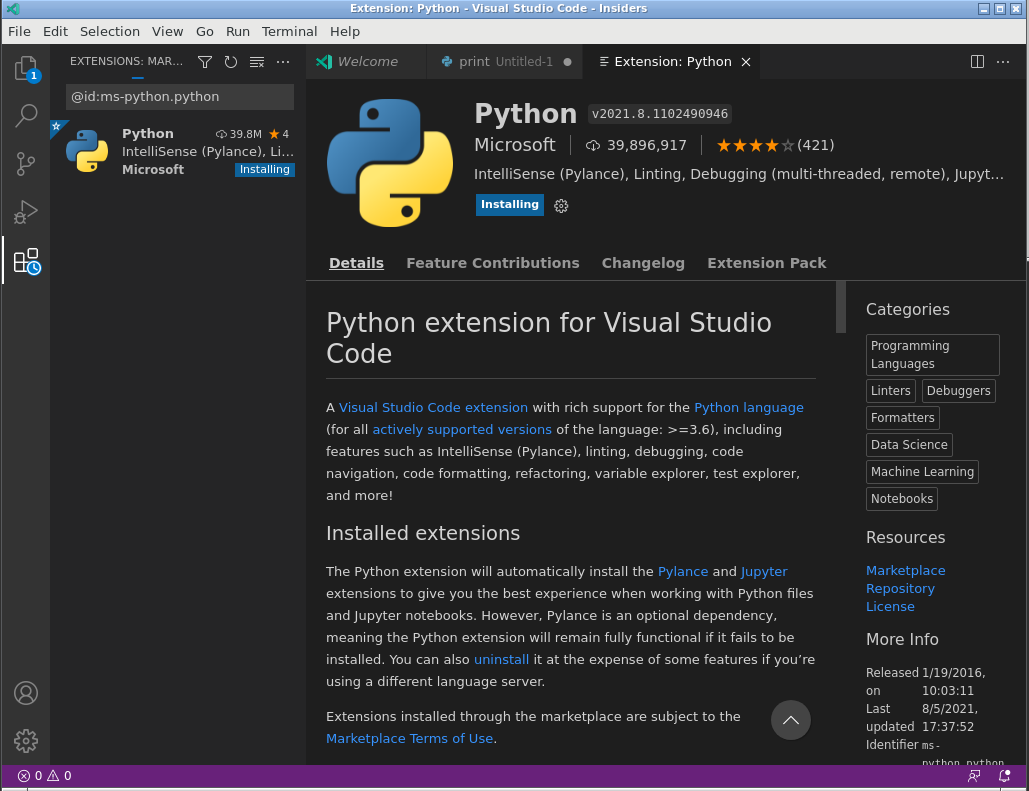Image resolution: width=1029 pixels, height=791 pixels.
Task: Open the Run menu
Action: (238, 32)
